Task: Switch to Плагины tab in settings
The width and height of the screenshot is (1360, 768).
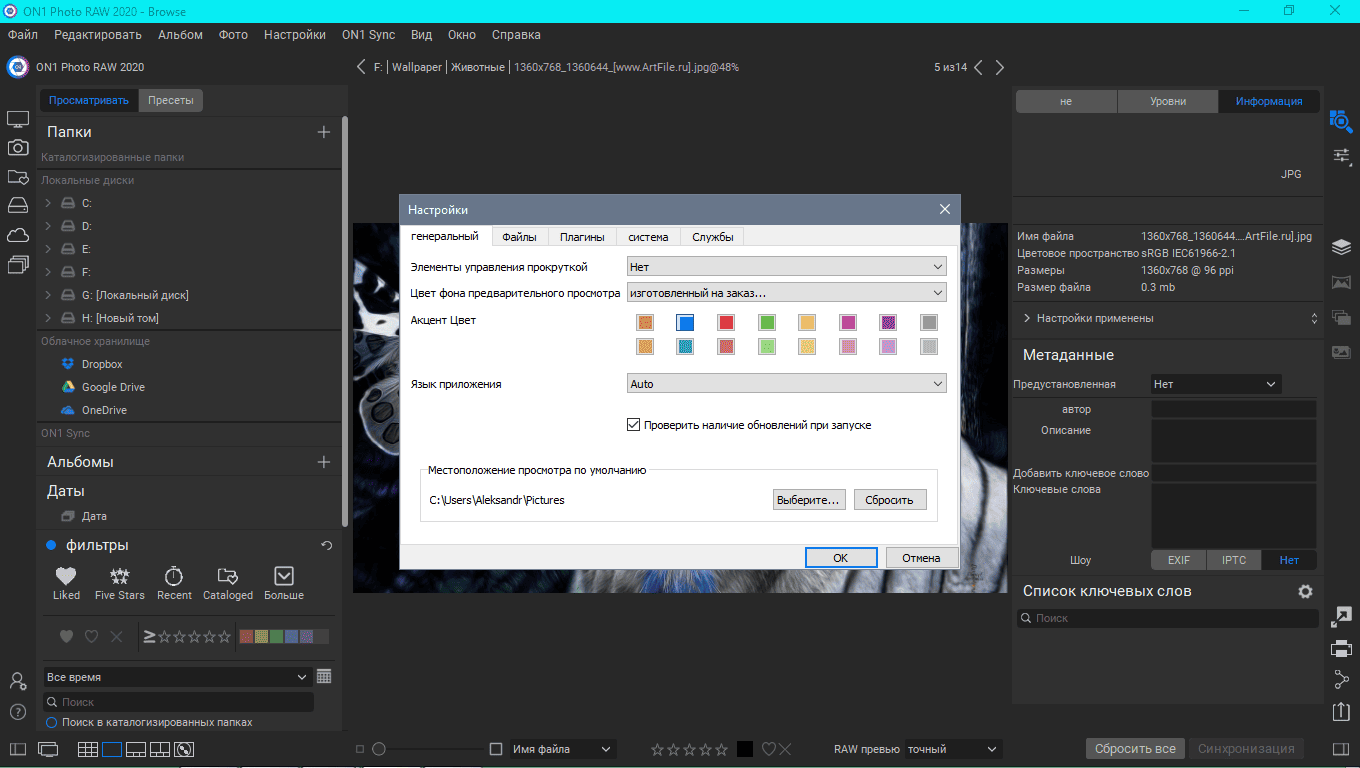Action: [x=582, y=237]
